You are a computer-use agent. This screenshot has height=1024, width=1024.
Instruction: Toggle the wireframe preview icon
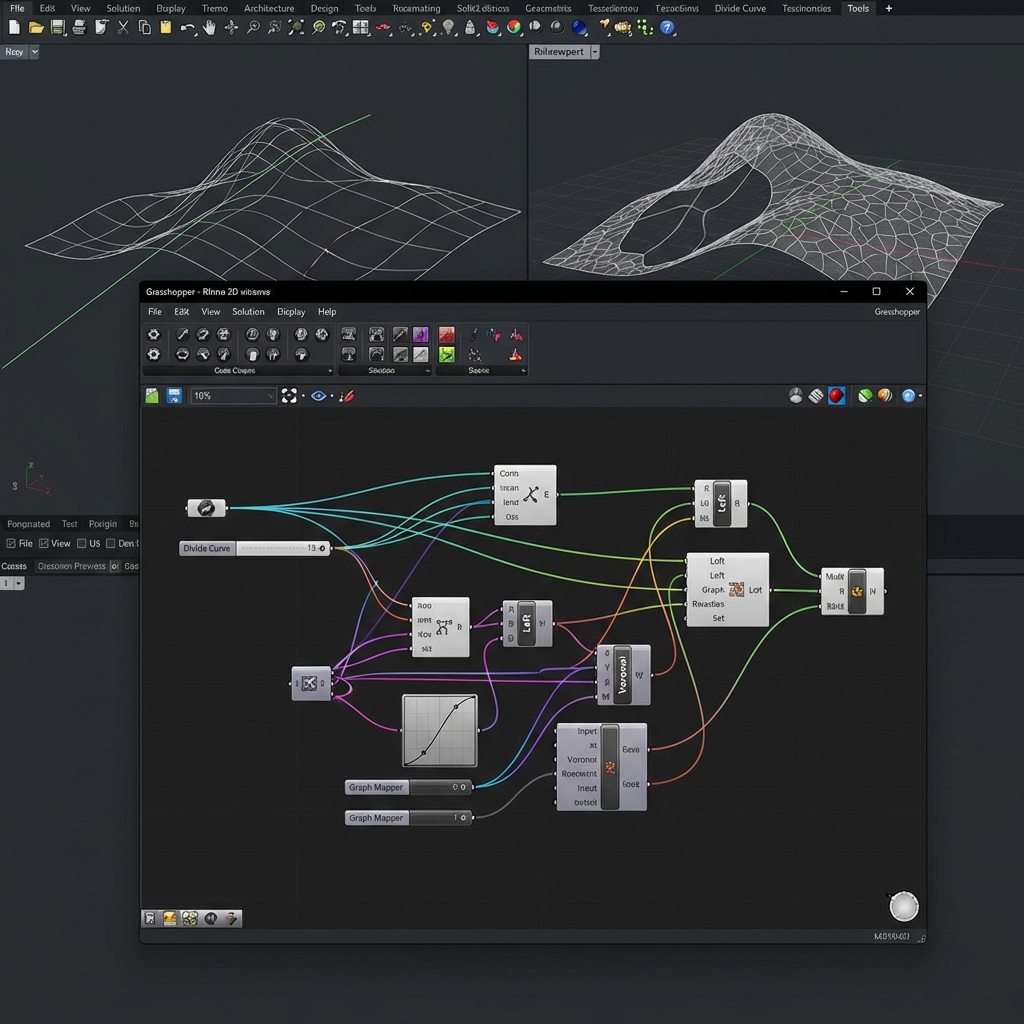tap(796, 395)
